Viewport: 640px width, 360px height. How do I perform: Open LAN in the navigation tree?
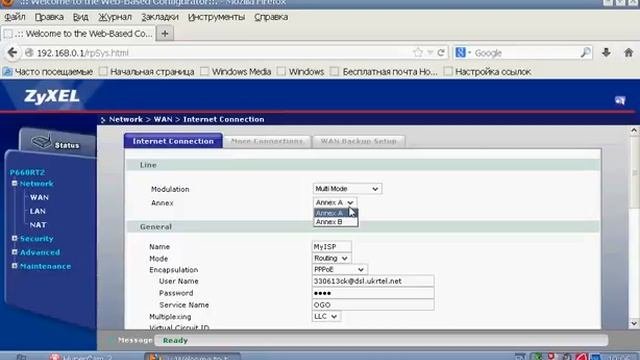point(38,211)
